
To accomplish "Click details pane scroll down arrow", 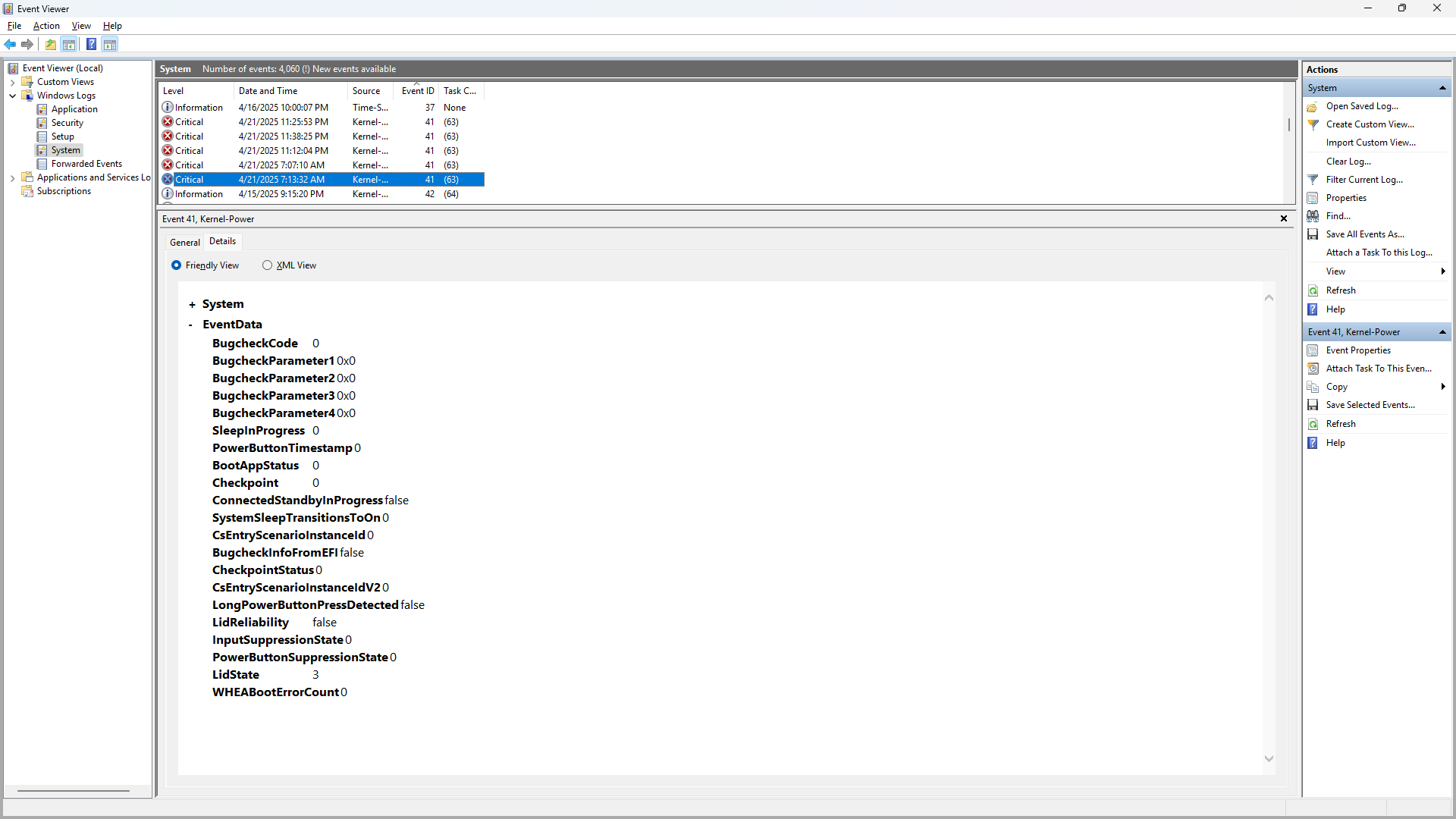I will (1269, 759).
